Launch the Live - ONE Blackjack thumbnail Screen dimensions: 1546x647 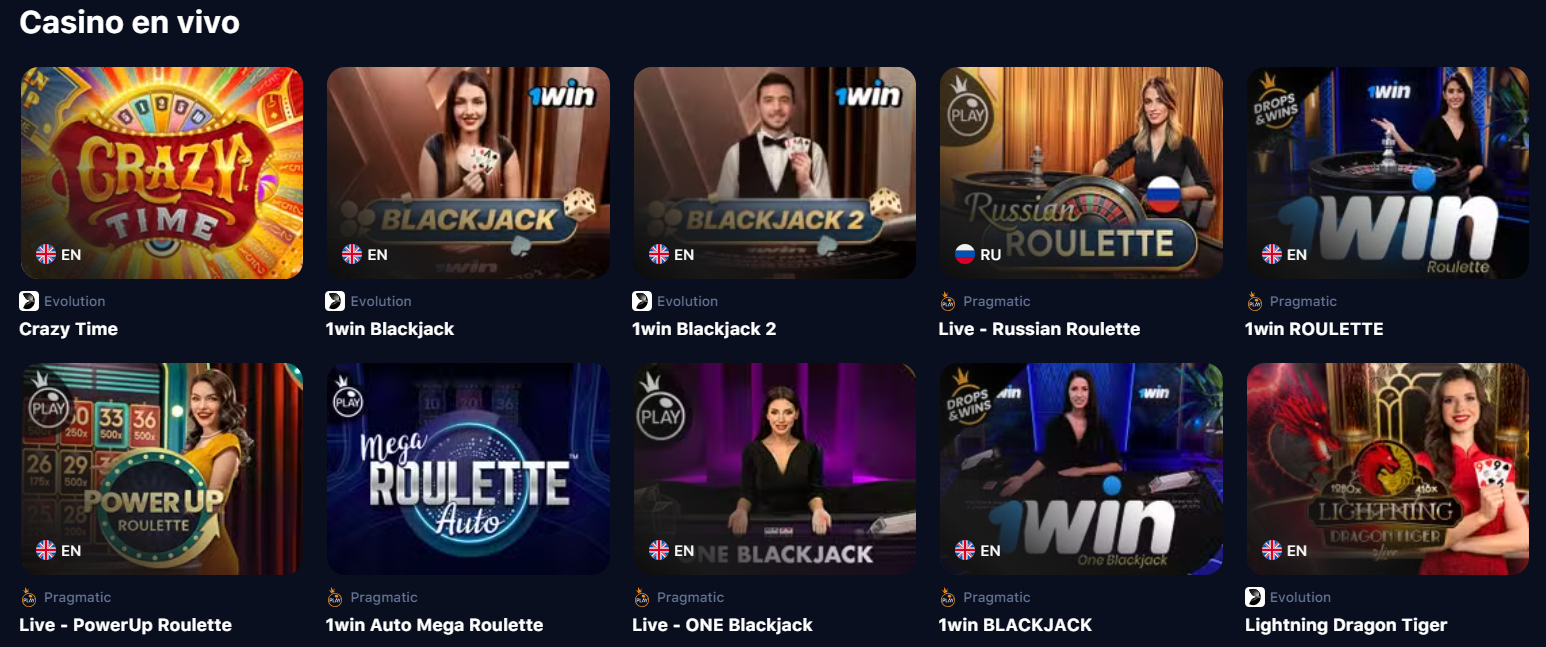click(x=775, y=469)
